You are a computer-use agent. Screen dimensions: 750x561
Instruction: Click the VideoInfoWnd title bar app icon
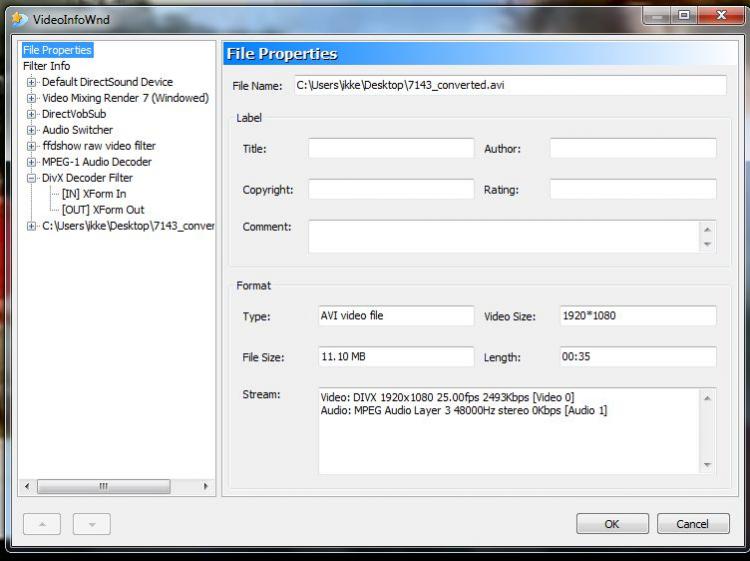point(19,18)
